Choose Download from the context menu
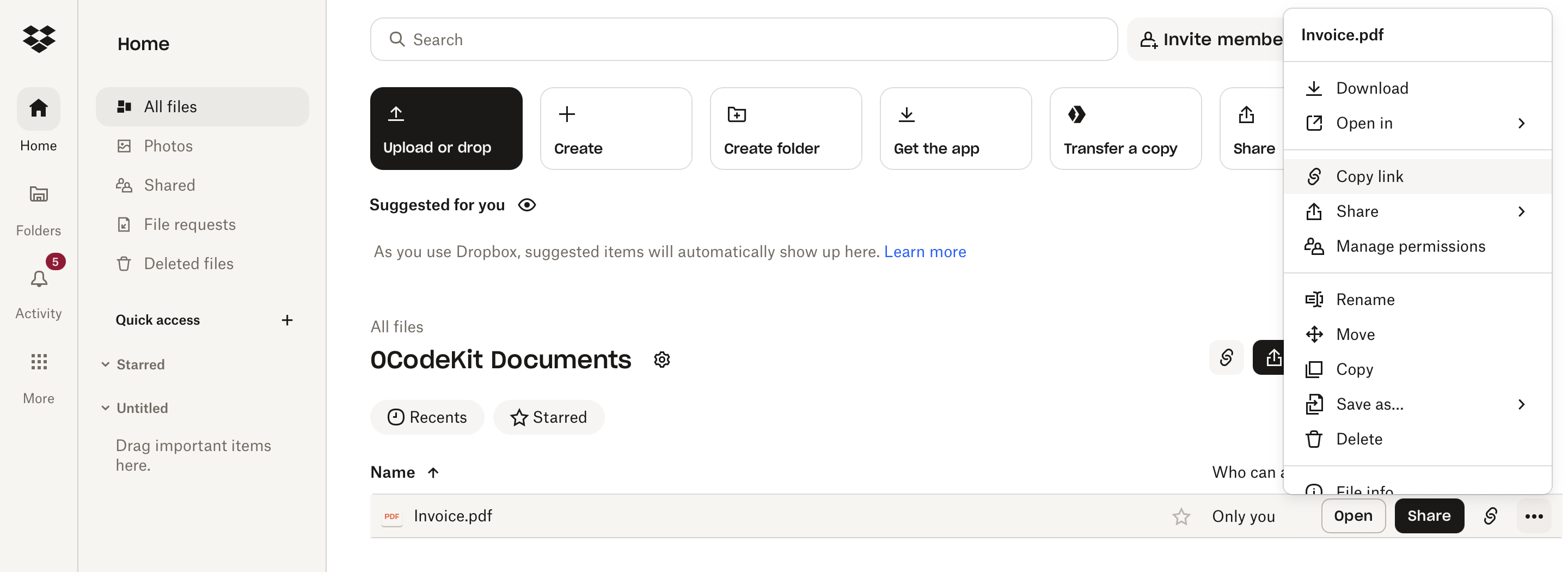Screen dimensions: 1568x572 coord(1417,88)
